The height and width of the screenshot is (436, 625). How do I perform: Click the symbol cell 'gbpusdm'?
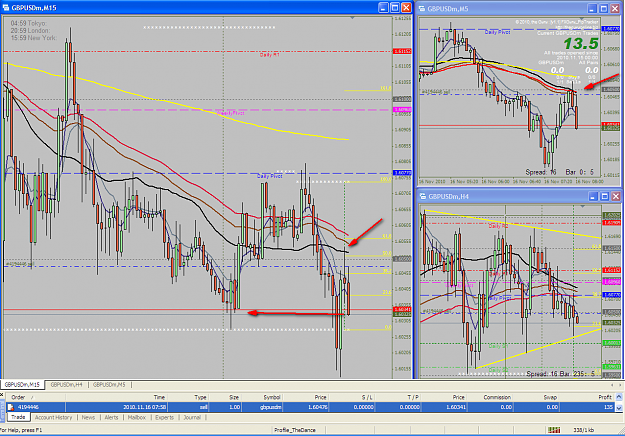pos(270,407)
